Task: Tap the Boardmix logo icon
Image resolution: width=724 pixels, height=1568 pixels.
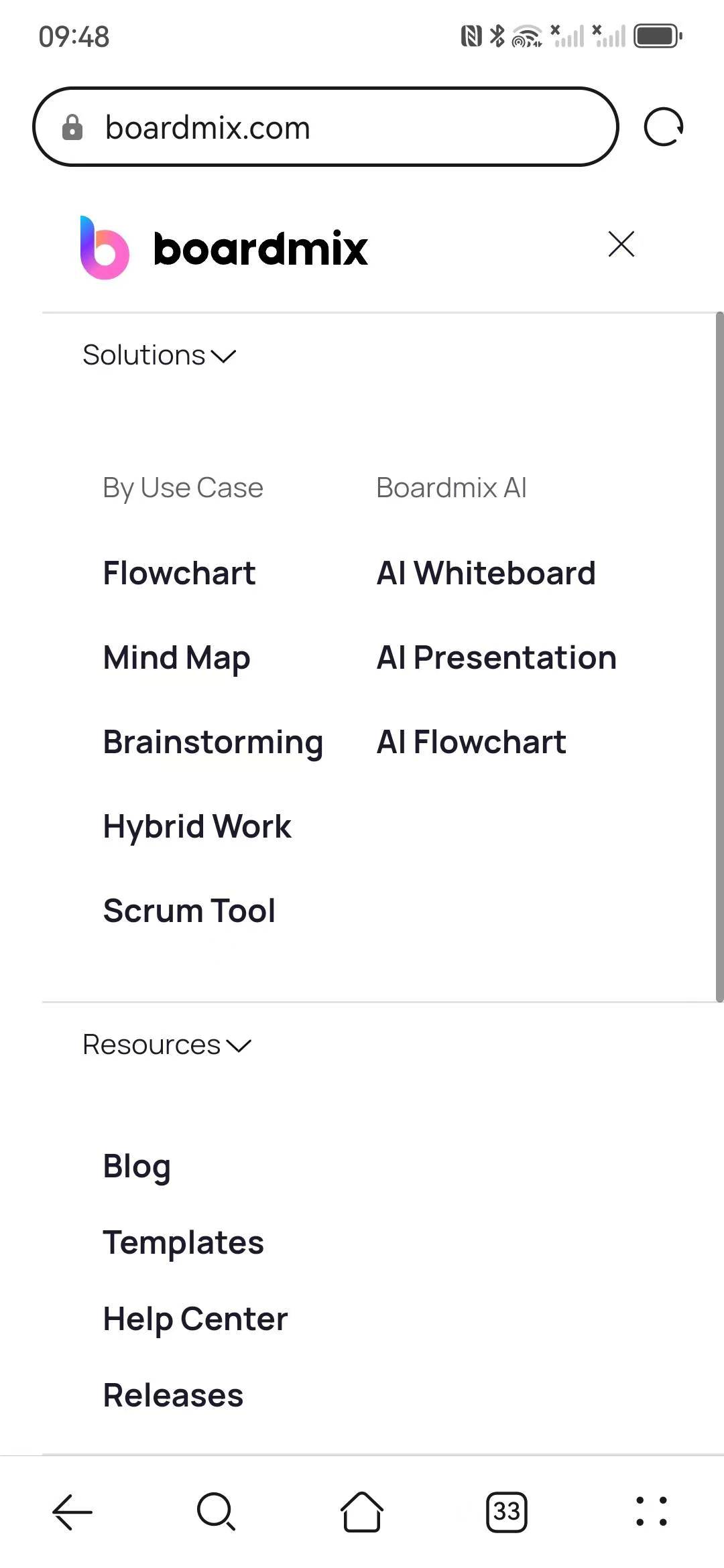Action: [x=105, y=248]
